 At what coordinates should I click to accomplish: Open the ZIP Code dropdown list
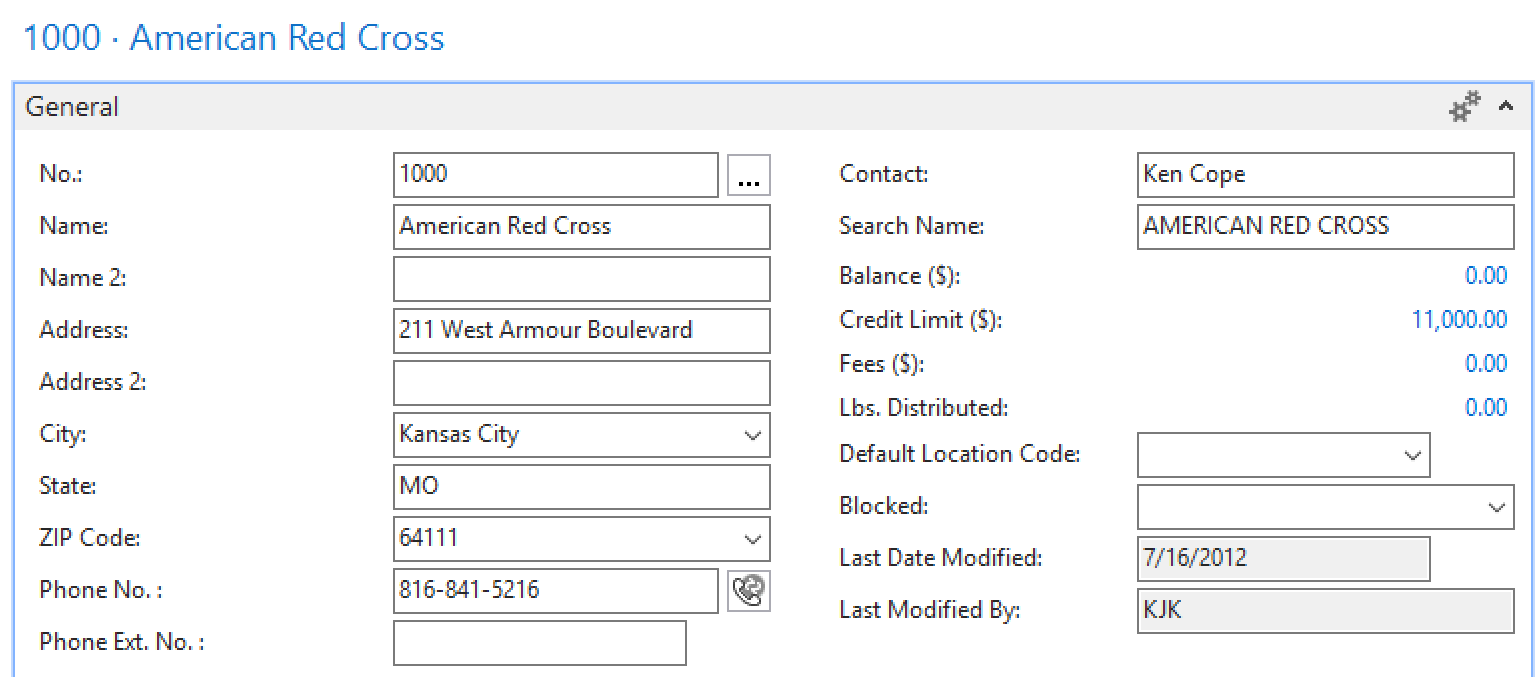click(x=752, y=539)
